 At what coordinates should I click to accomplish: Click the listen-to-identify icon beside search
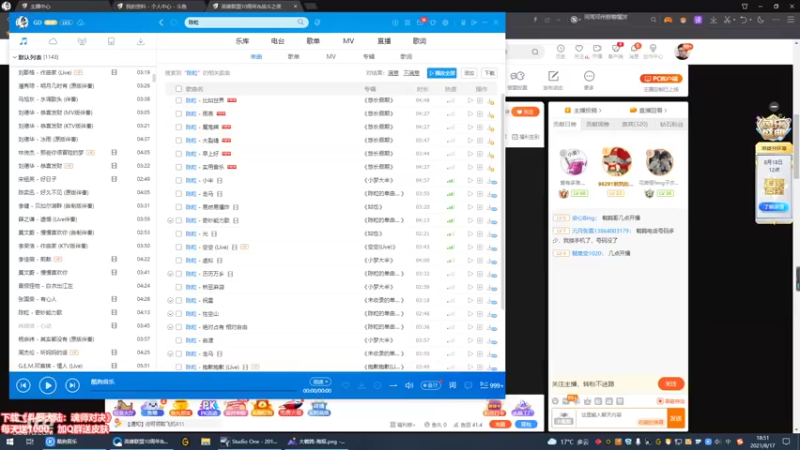tap(317, 22)
